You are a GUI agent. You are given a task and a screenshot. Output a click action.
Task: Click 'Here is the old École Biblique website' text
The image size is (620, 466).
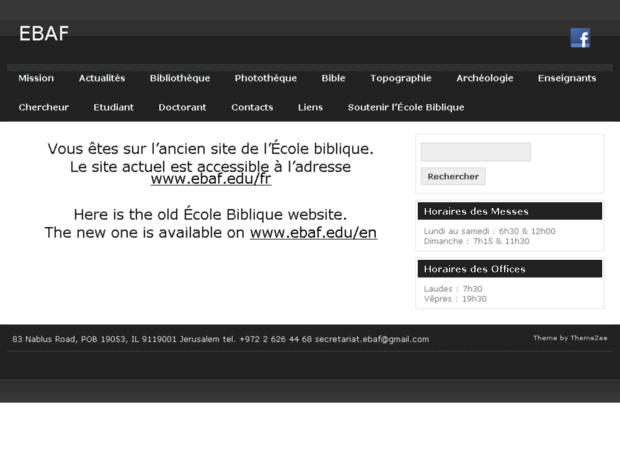pos(210,214)
